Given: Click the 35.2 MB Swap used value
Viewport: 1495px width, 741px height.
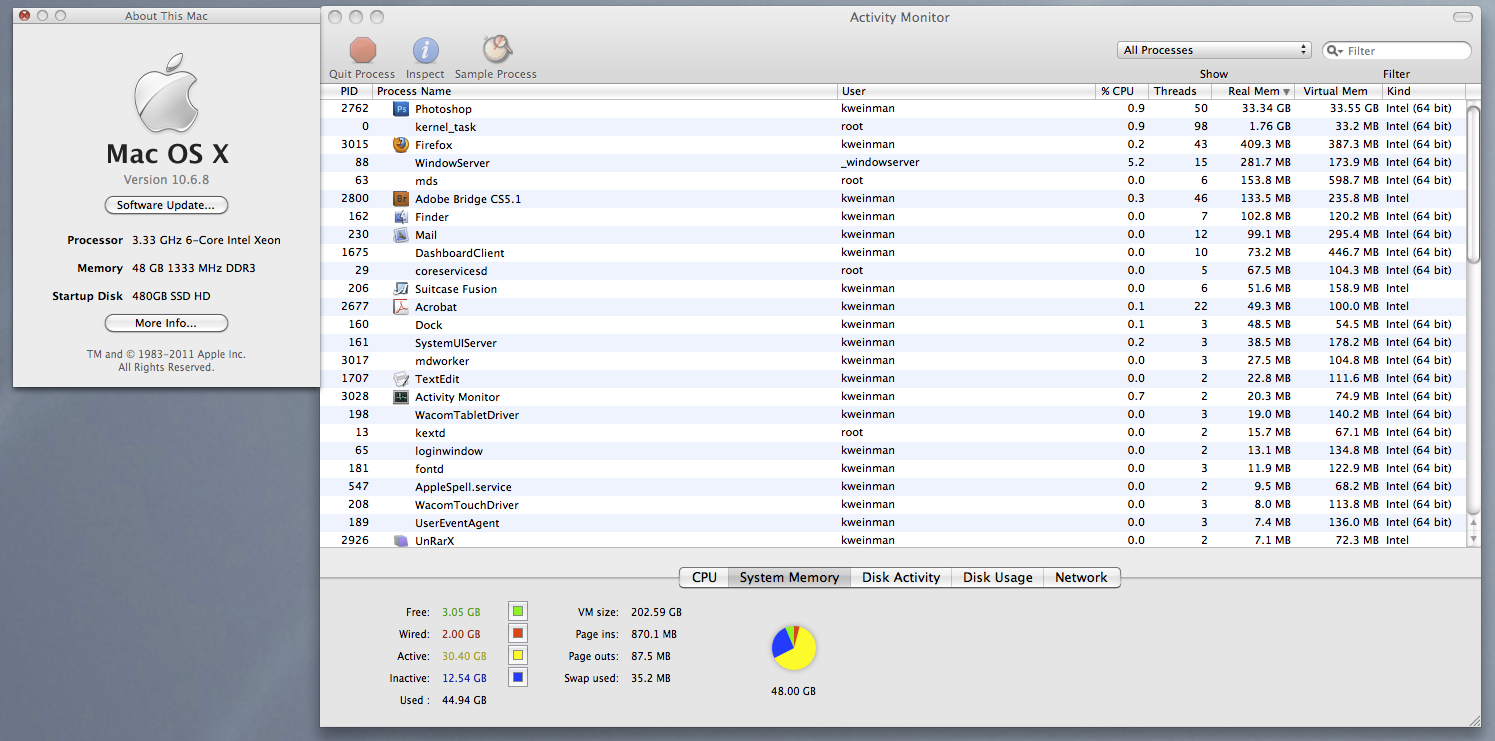Looking at the screenshot, I should click(x=651, y=678).
